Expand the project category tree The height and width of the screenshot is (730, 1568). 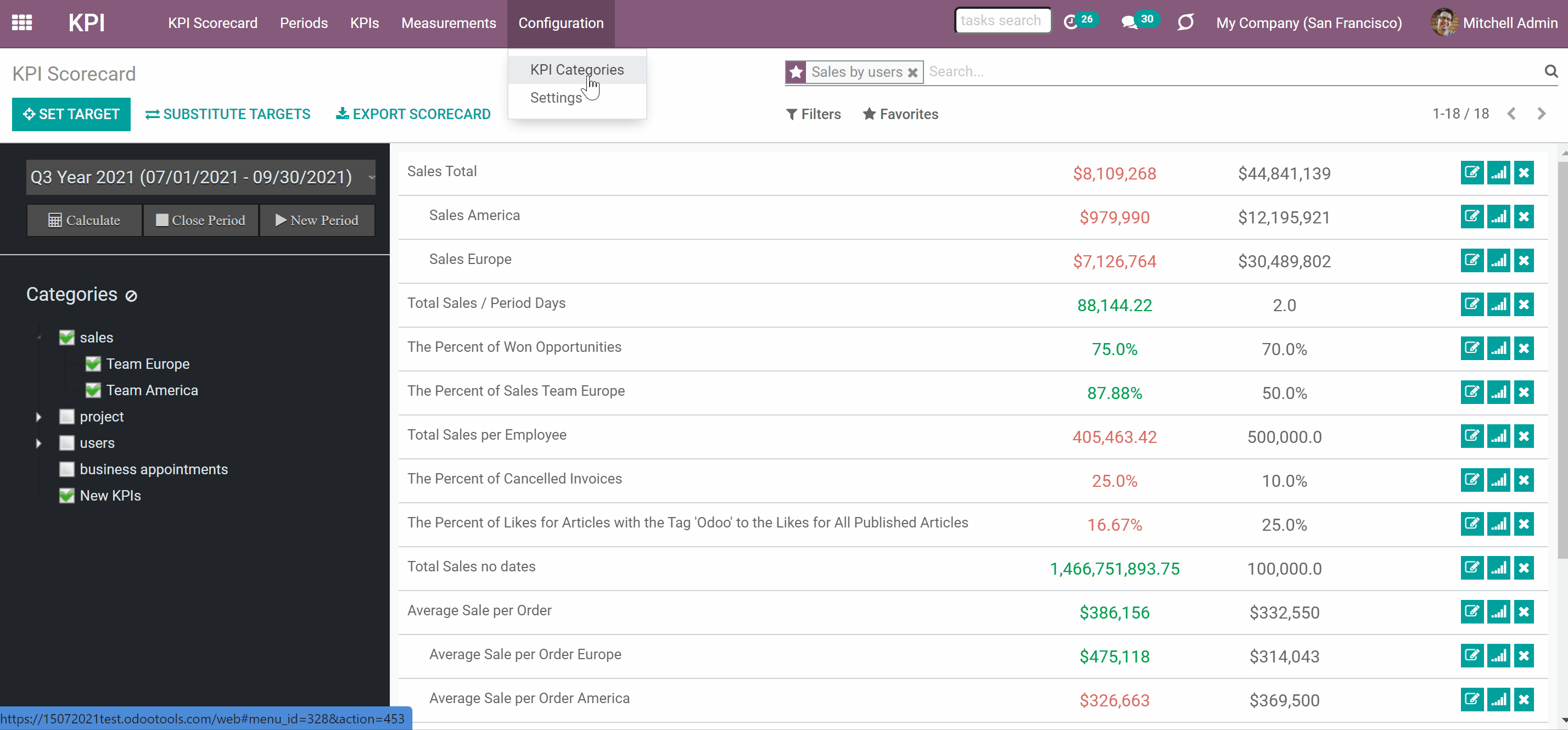click(38, 417)
